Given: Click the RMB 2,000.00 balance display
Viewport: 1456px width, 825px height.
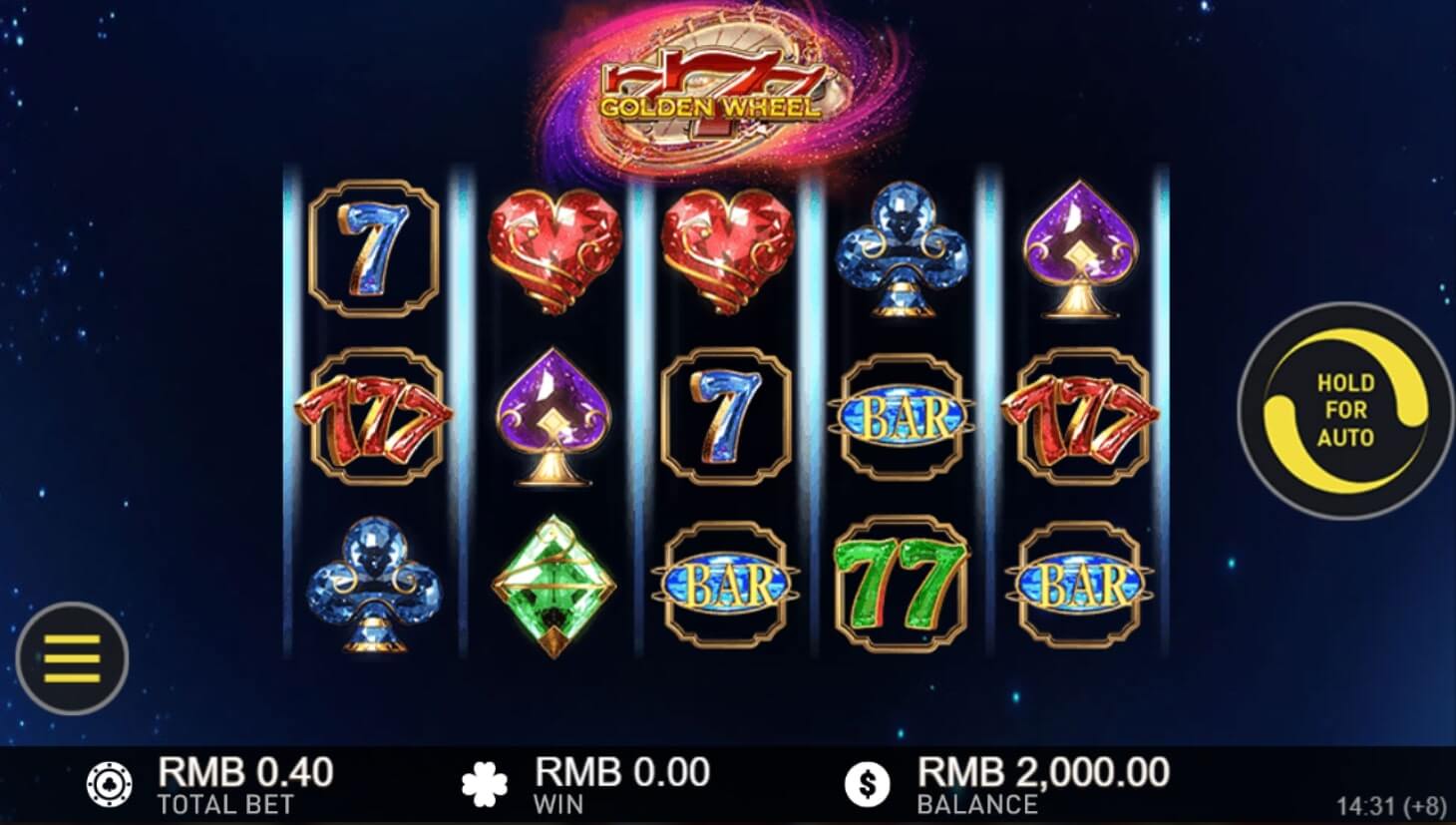Looking at the screenshot, I should click(1043, 772).
